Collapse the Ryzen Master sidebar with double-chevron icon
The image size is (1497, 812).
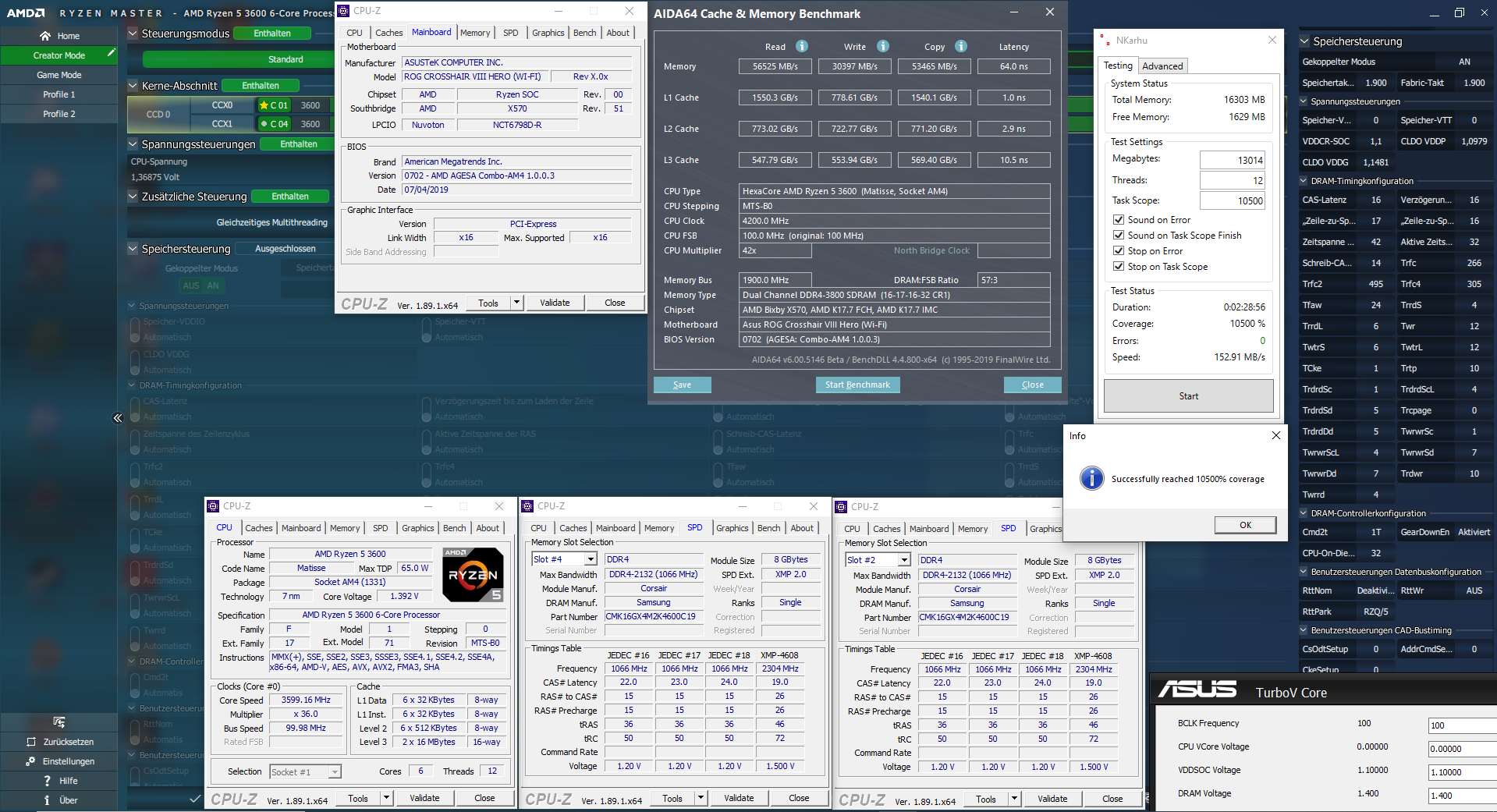point(118,418)
